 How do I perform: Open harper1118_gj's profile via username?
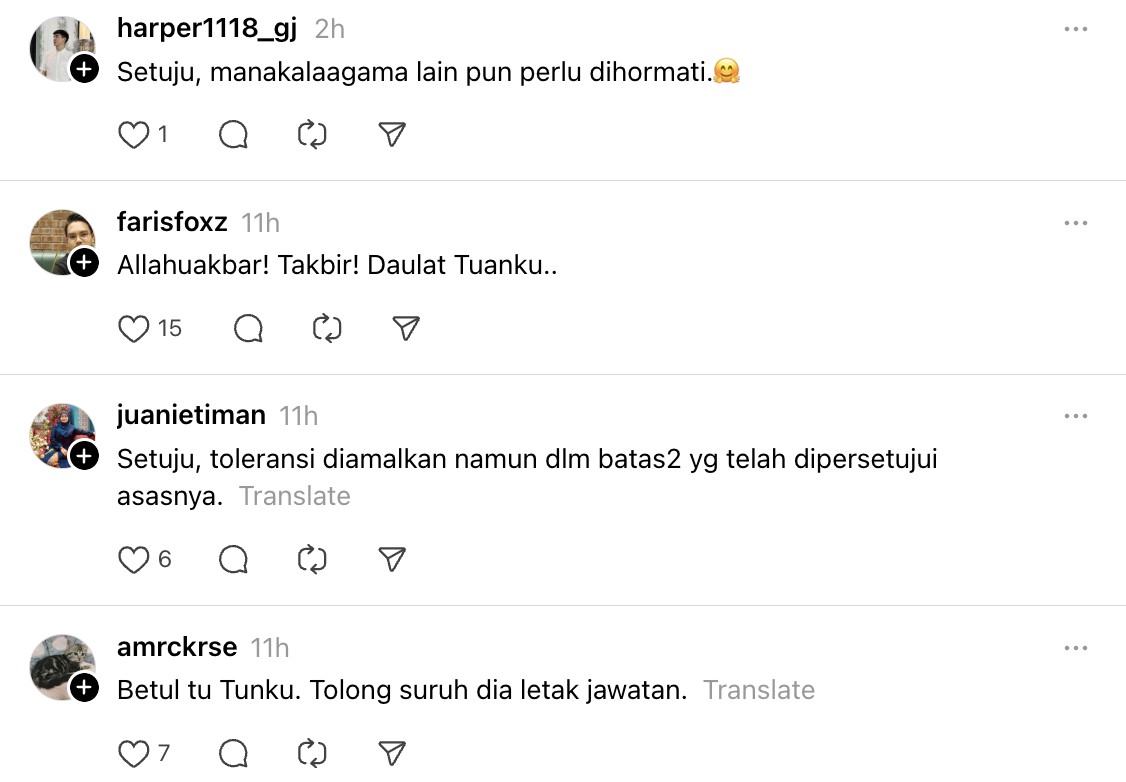click(x=207, y=29)
